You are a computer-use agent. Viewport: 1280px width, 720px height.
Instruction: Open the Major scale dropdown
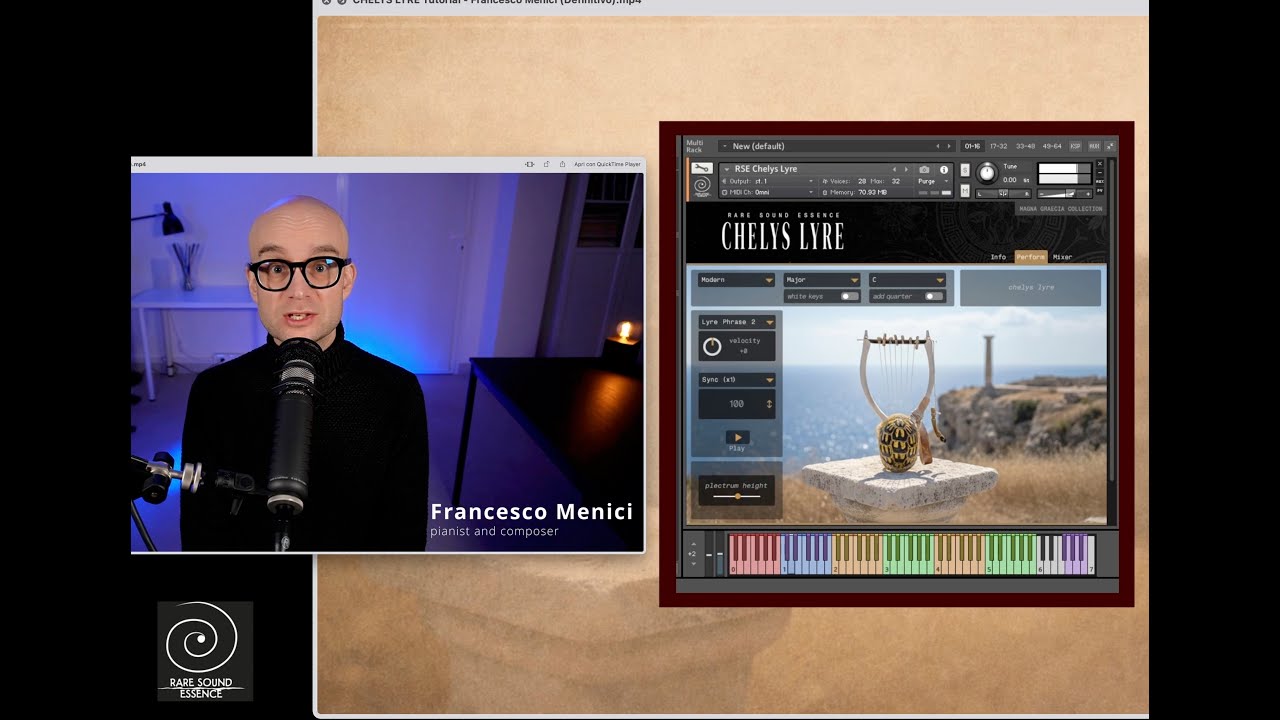(822, 280)
